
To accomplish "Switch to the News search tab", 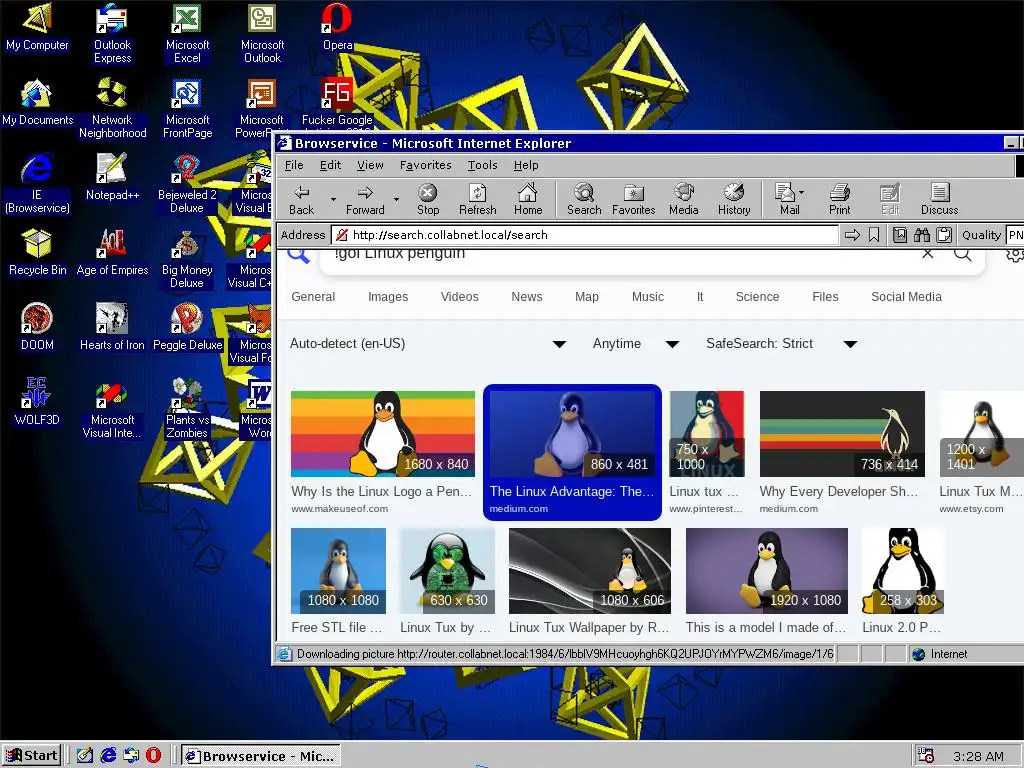I will click(526, 296).
